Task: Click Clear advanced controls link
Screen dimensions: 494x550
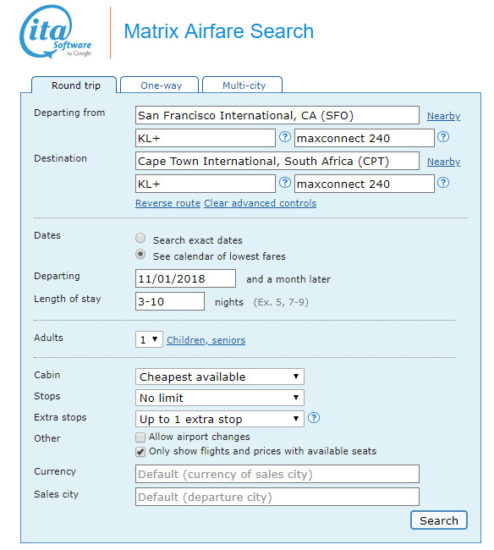Action: pos(260,203)
